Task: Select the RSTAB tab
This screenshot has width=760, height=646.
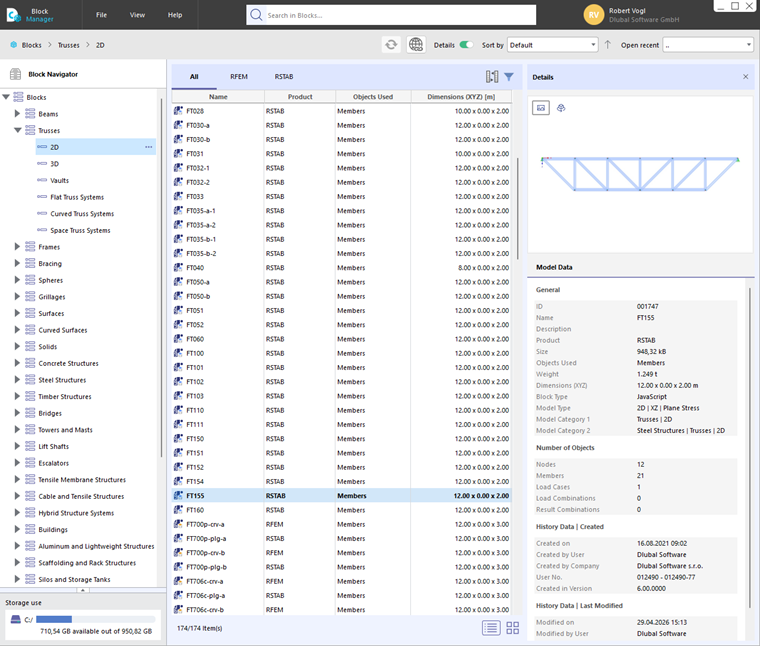Action: (284, 77)
